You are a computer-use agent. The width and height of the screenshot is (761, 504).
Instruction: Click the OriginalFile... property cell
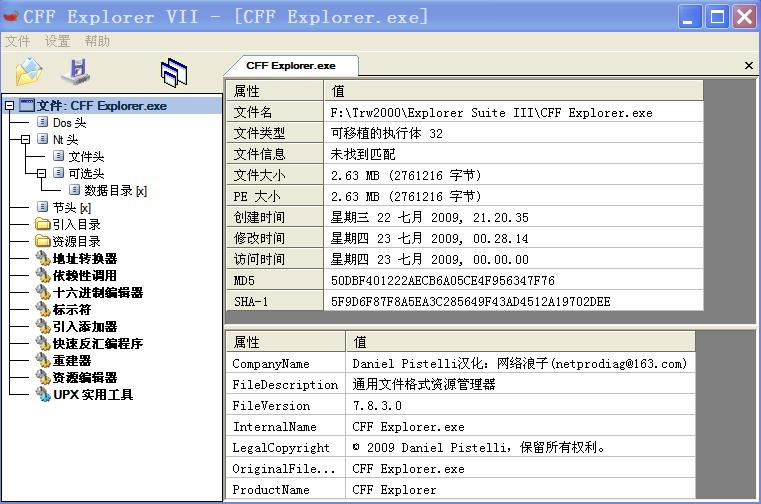(285, 469)
